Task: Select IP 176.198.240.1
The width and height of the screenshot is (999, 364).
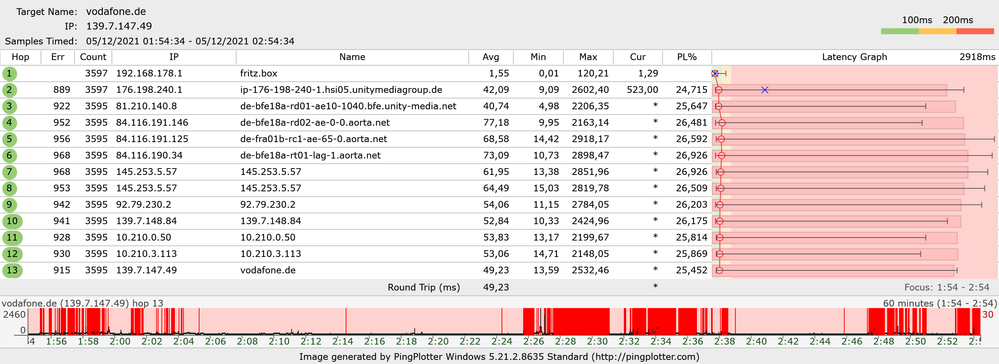Action: click(x=149, y=90)
